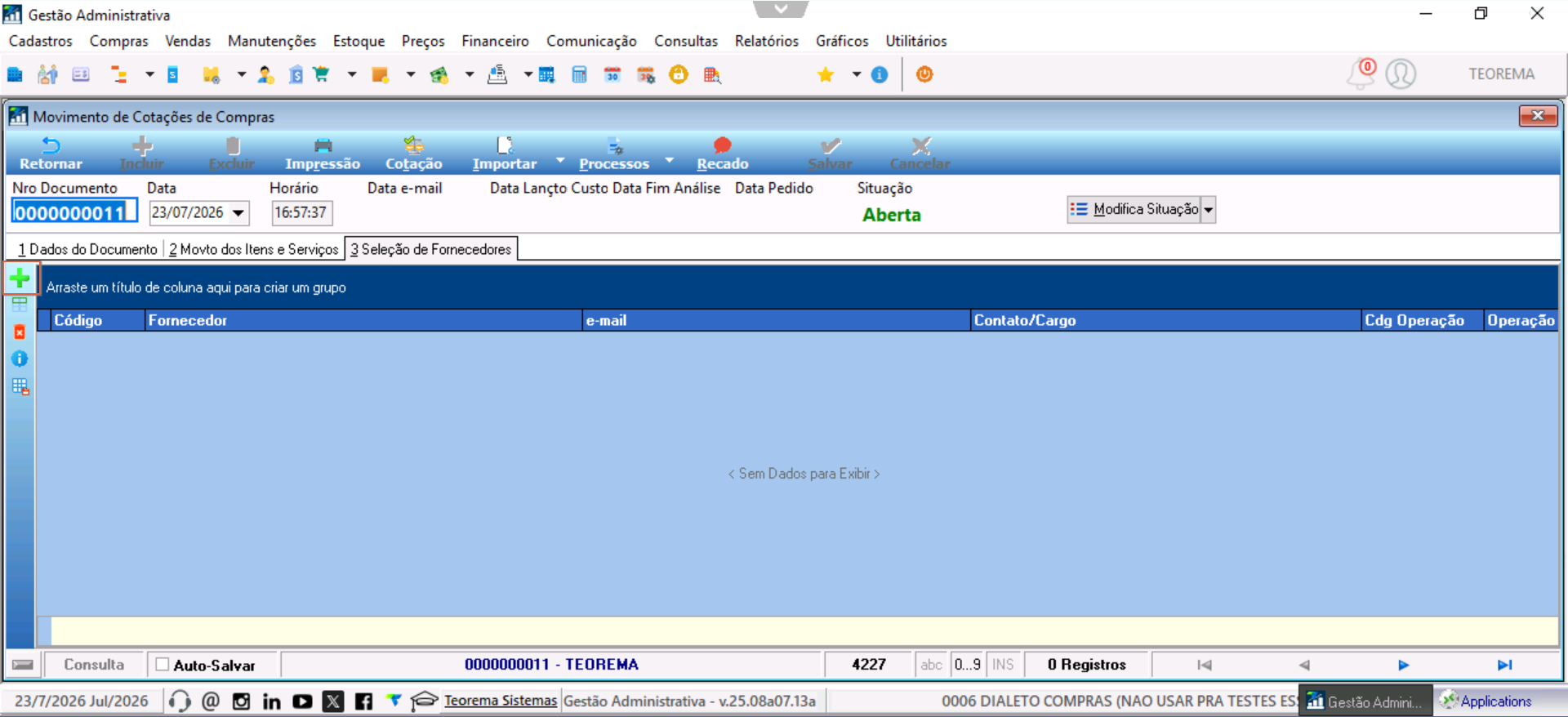Expand dropdown arrow next to star favorites icon

click(x=857, y=75)
